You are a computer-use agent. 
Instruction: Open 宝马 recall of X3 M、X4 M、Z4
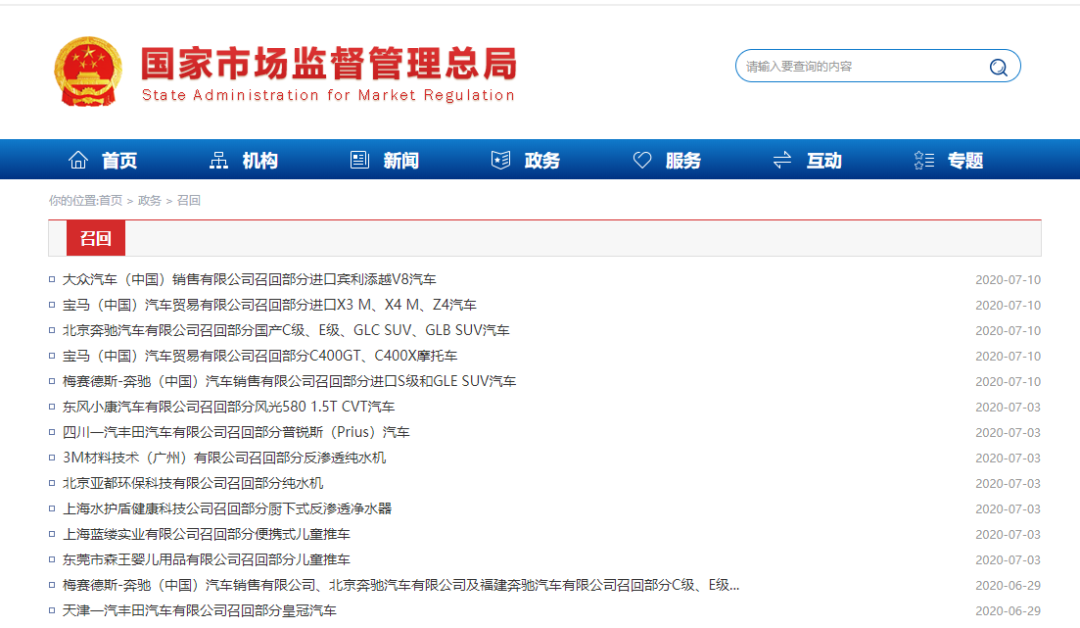click(x=269, y=304)
